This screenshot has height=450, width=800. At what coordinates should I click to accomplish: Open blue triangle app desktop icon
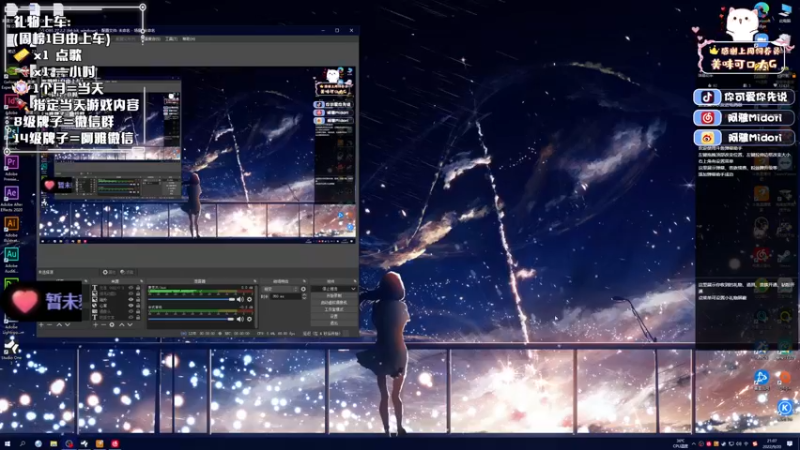tap(761, 378)
